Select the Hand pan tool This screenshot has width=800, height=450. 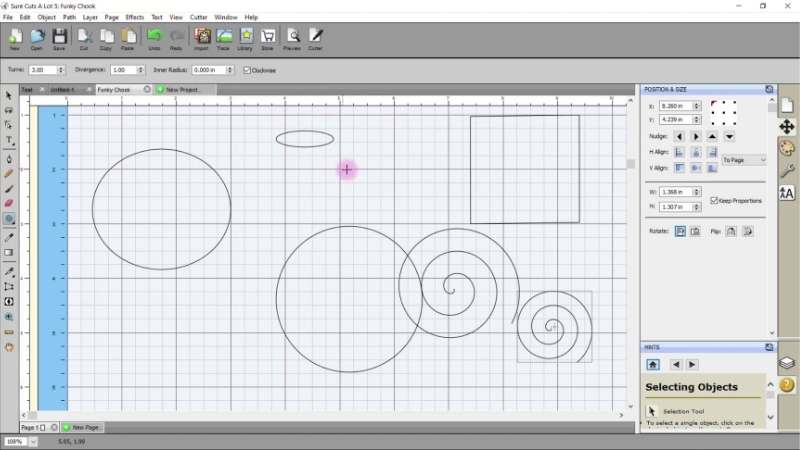(x=9, y=347)
